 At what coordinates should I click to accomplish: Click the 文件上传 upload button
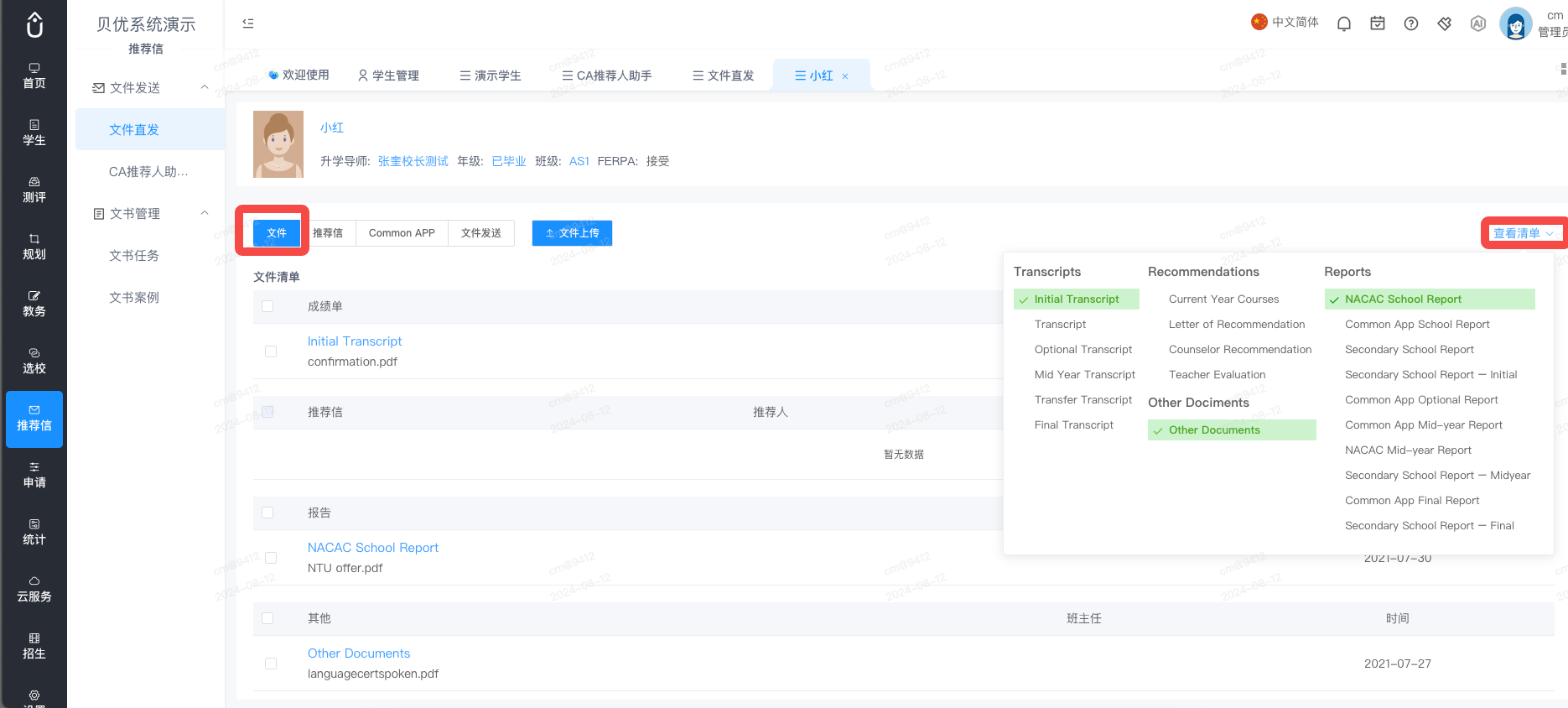[x=572, y=233]
